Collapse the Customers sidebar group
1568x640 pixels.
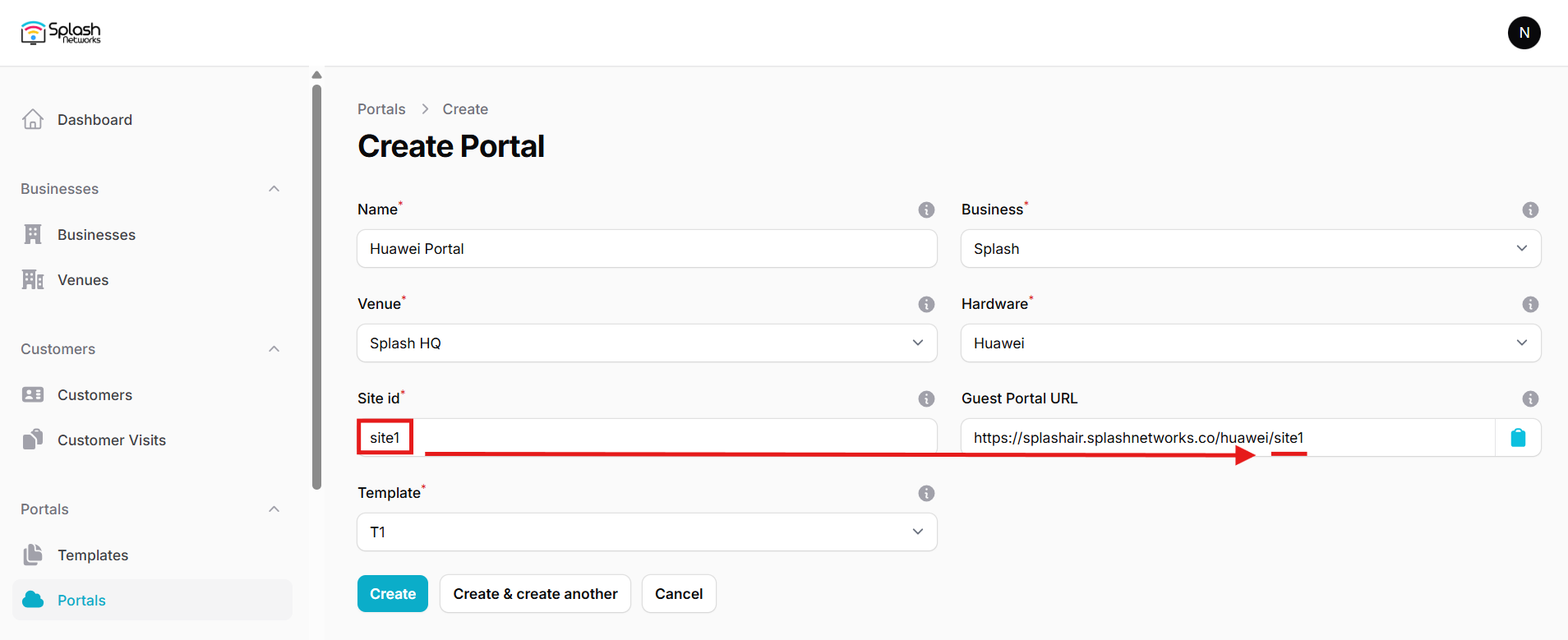(274, 349)
